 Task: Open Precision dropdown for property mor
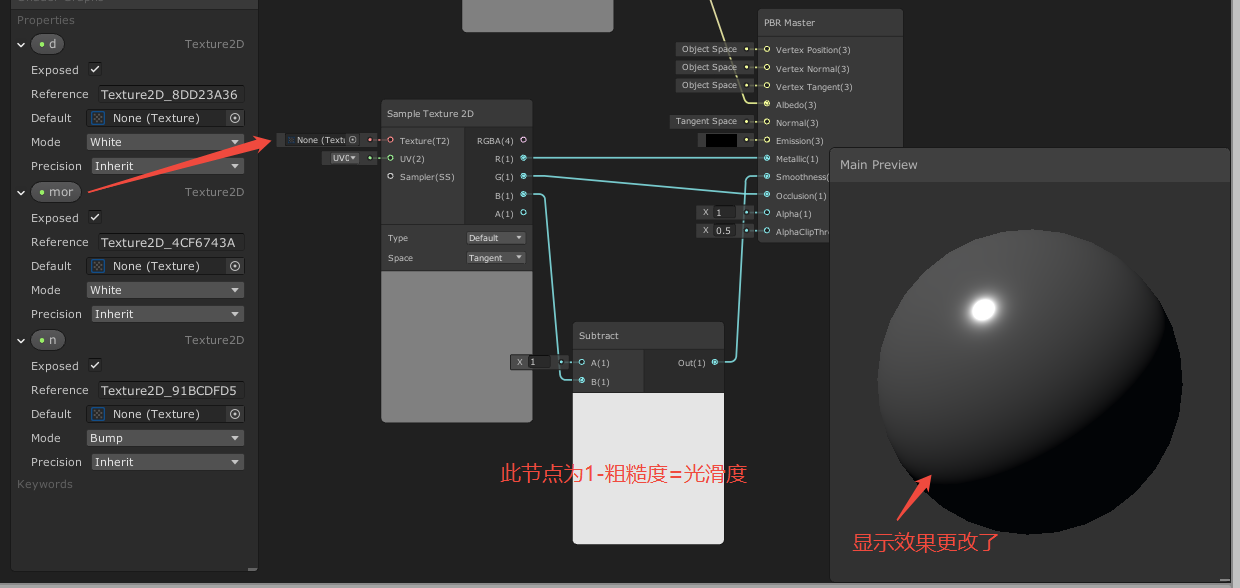coord(167,314)
